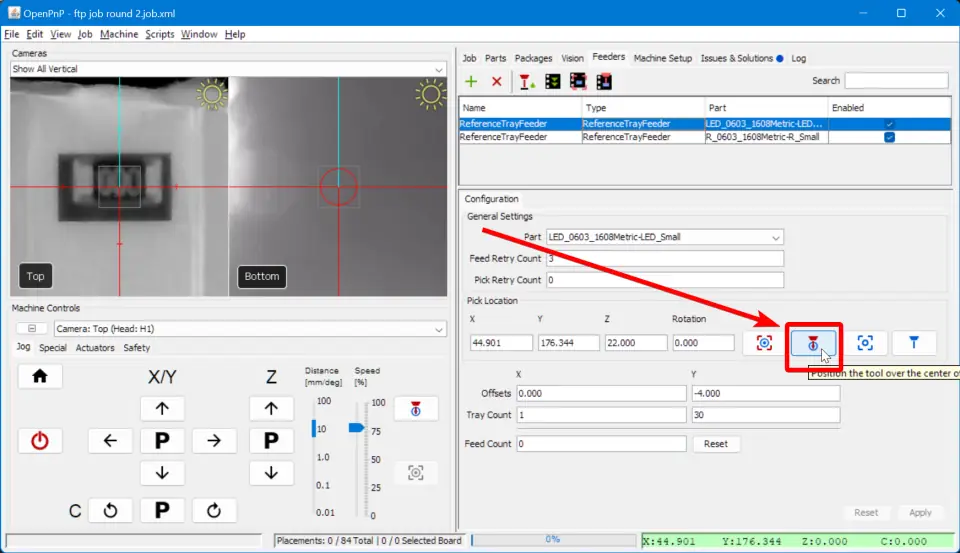Click the blue capture tool location icon

tap(914, 343)
